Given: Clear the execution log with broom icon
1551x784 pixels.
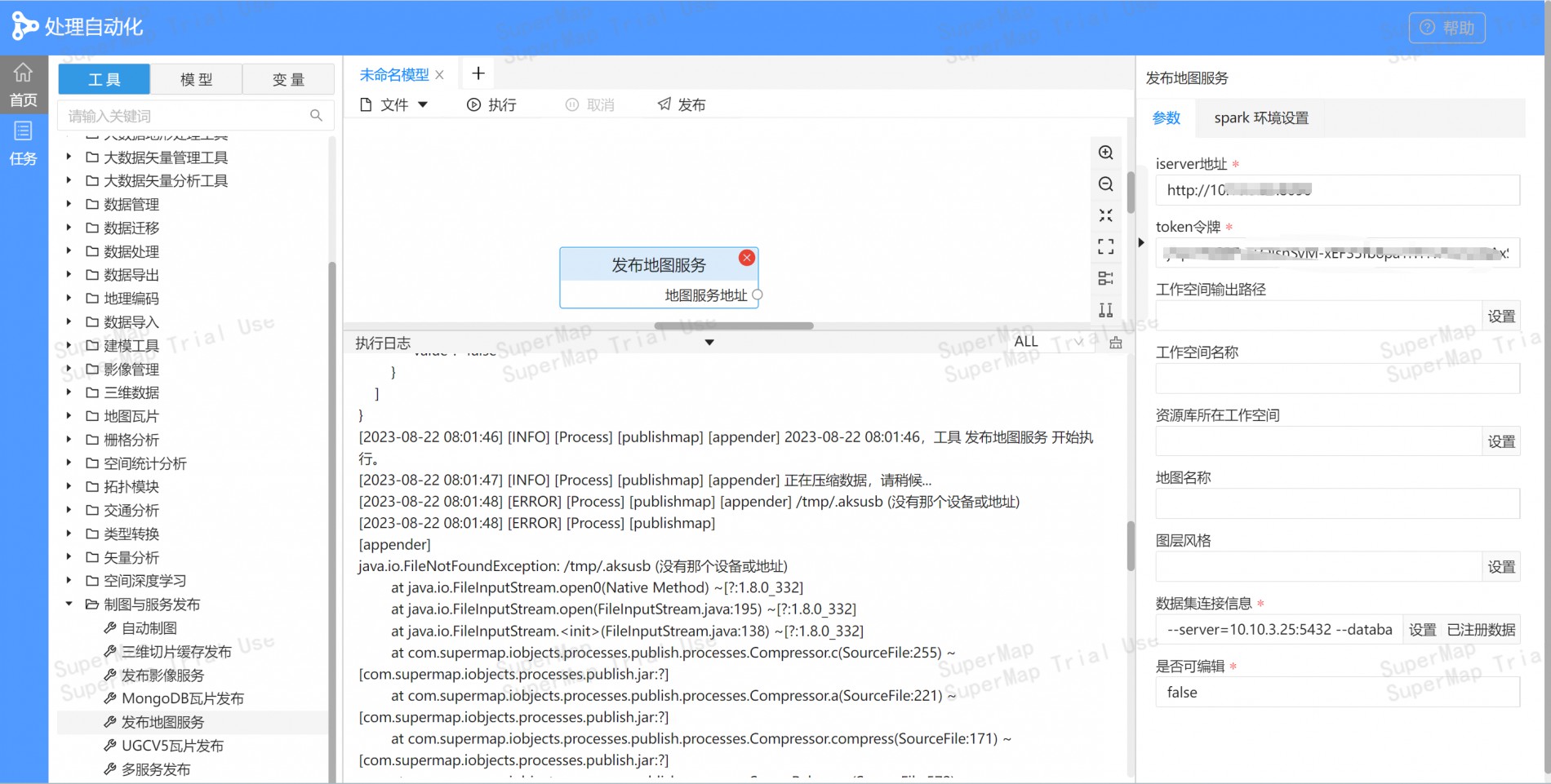Looking at the screenshot, I should point(1116,343).
